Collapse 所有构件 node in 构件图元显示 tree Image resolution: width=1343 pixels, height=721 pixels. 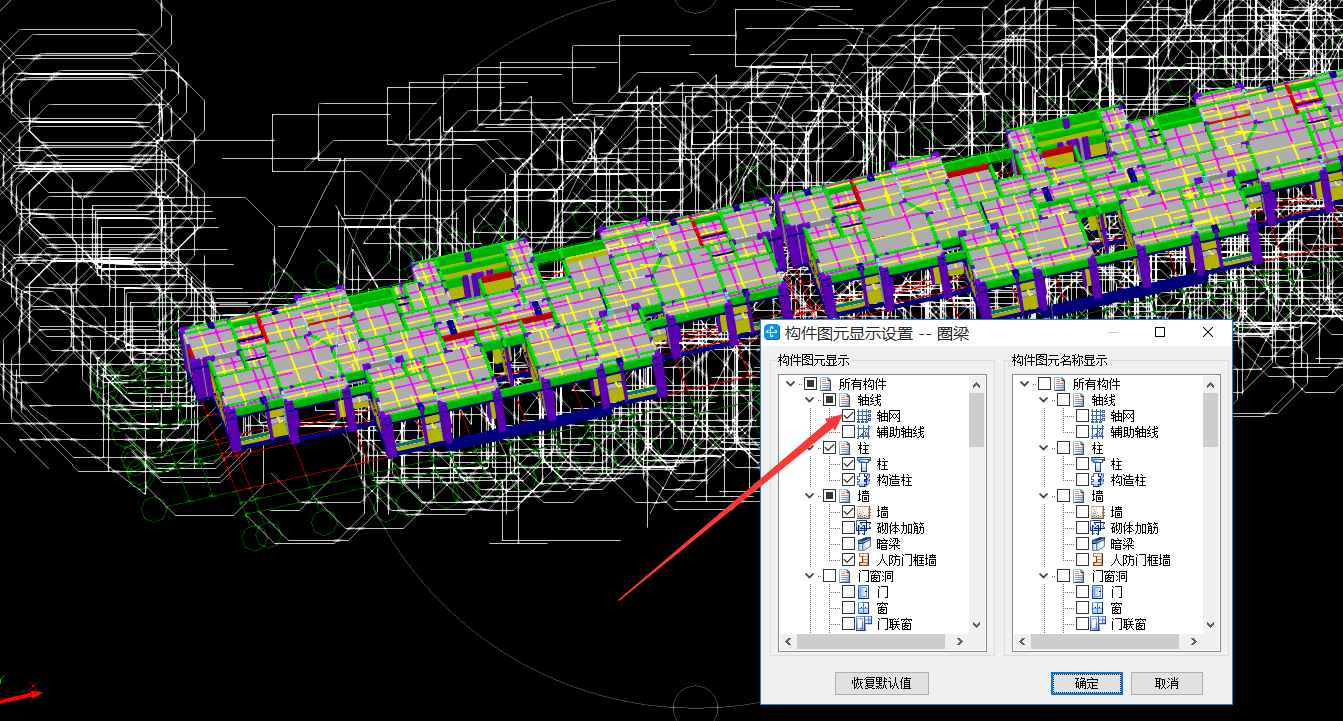(790, 384)
